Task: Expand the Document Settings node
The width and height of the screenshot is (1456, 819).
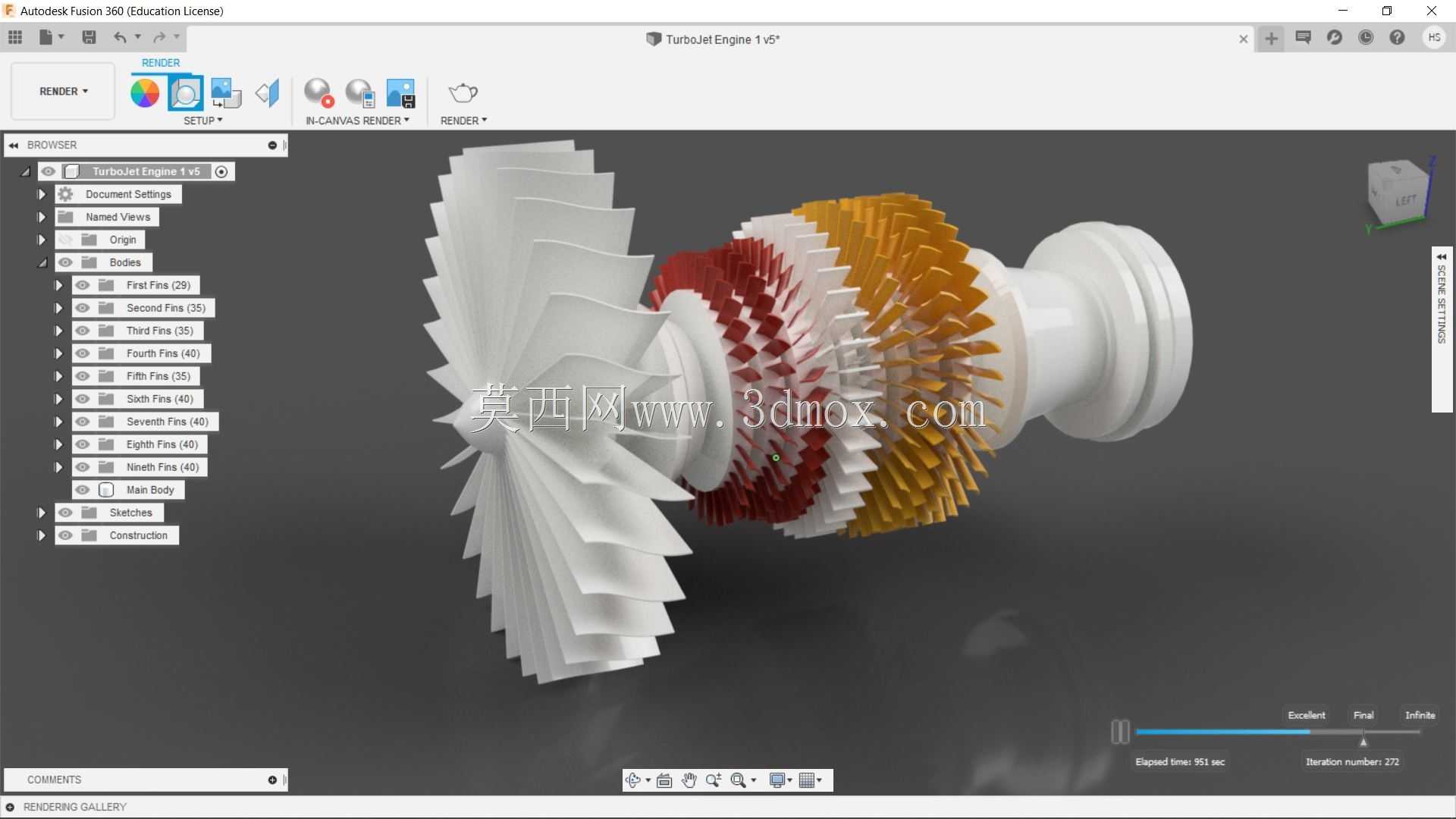Action: (x=42, y=194)
